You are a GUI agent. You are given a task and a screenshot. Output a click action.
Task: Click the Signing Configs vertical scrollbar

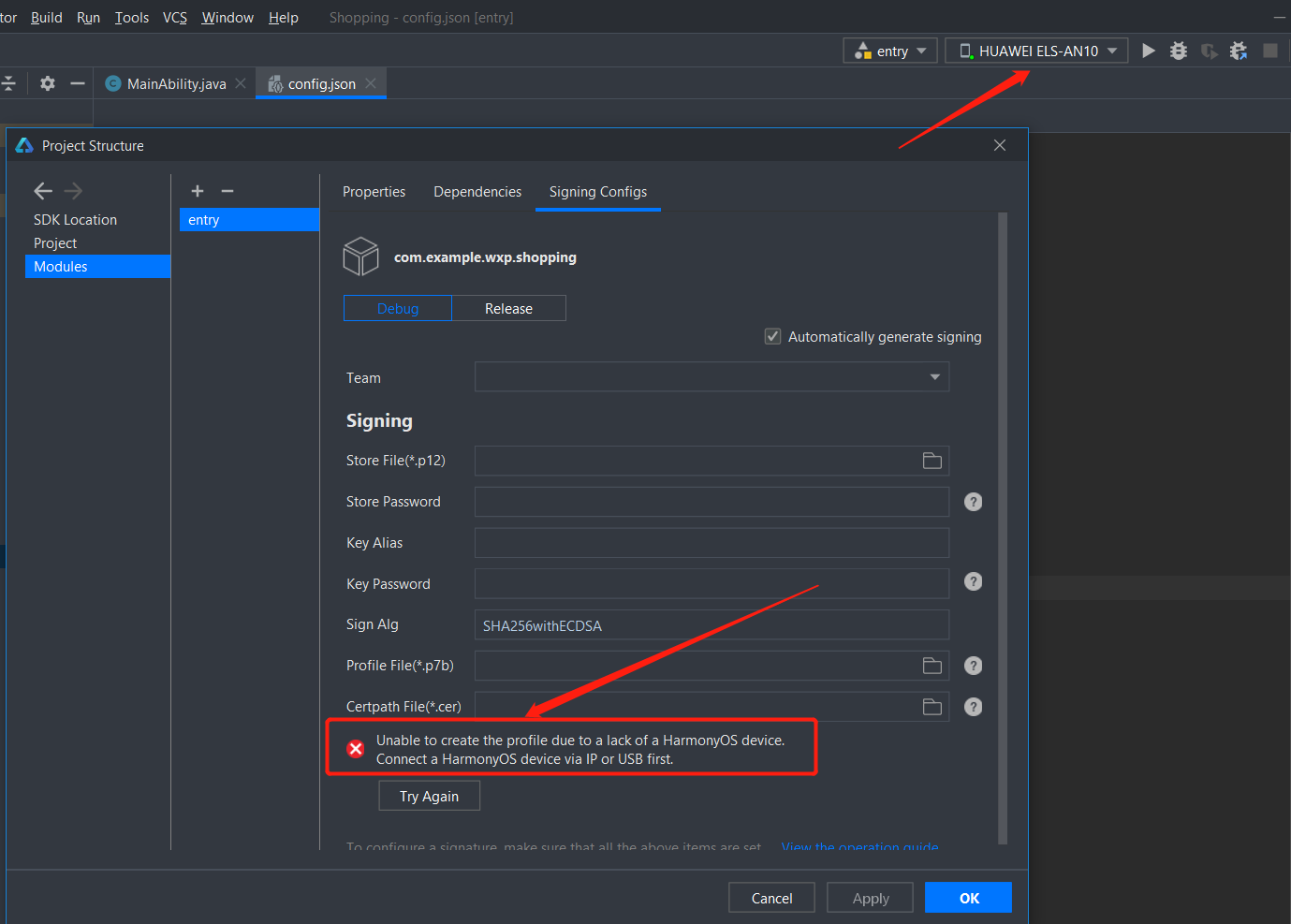1003,529
